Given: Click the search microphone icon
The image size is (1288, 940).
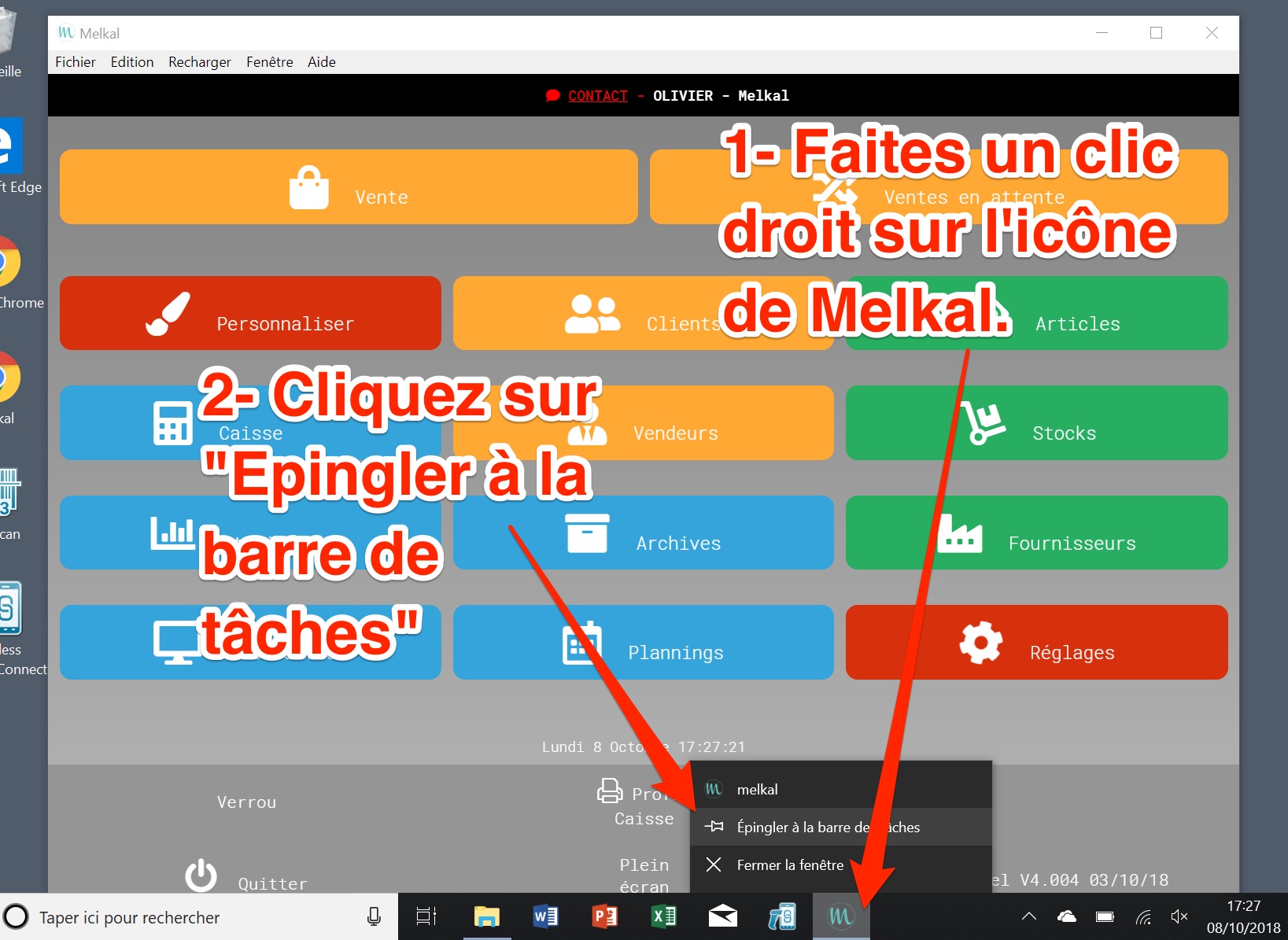Looking at the screenshot, I should tap(375, 916).
